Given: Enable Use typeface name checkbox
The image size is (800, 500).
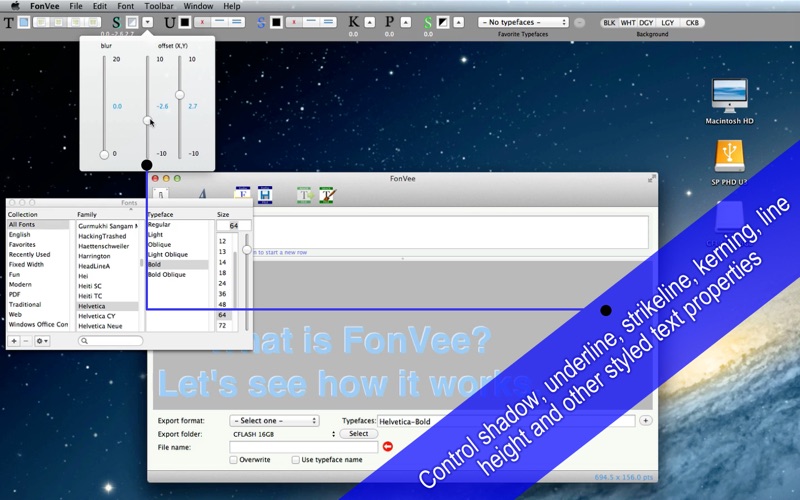Looking at the screenshot, I should (295, 460).
